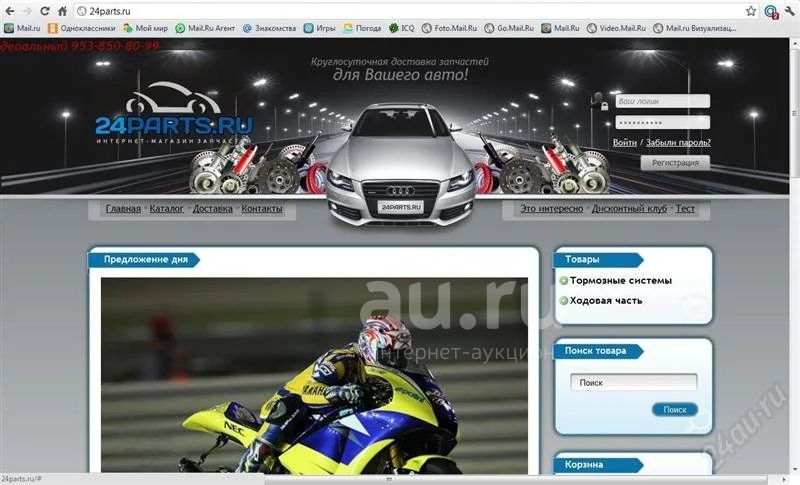Image resolution: width=800 pixels, height=485 pixels.
Task: Open the Каталог menu item
Action: (166, 209)
